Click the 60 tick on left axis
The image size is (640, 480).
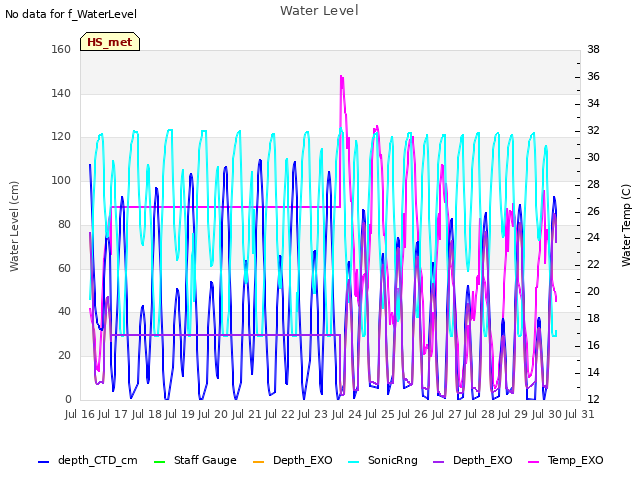click(x=64, y=268)
